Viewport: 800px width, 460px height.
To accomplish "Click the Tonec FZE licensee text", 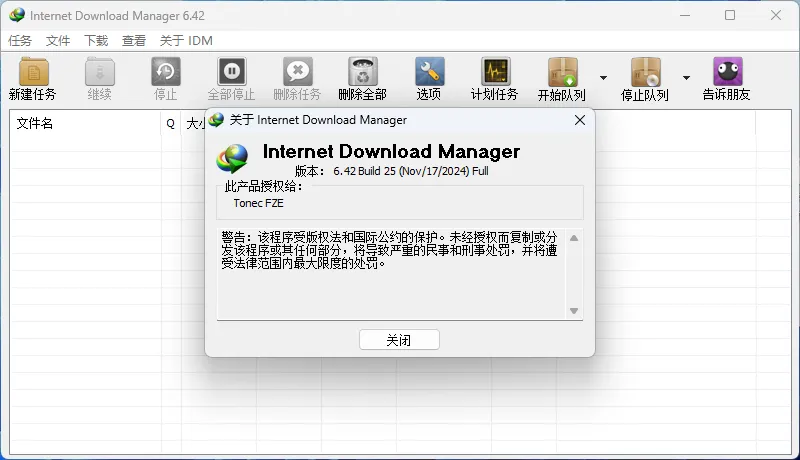I will coord(258,203).
